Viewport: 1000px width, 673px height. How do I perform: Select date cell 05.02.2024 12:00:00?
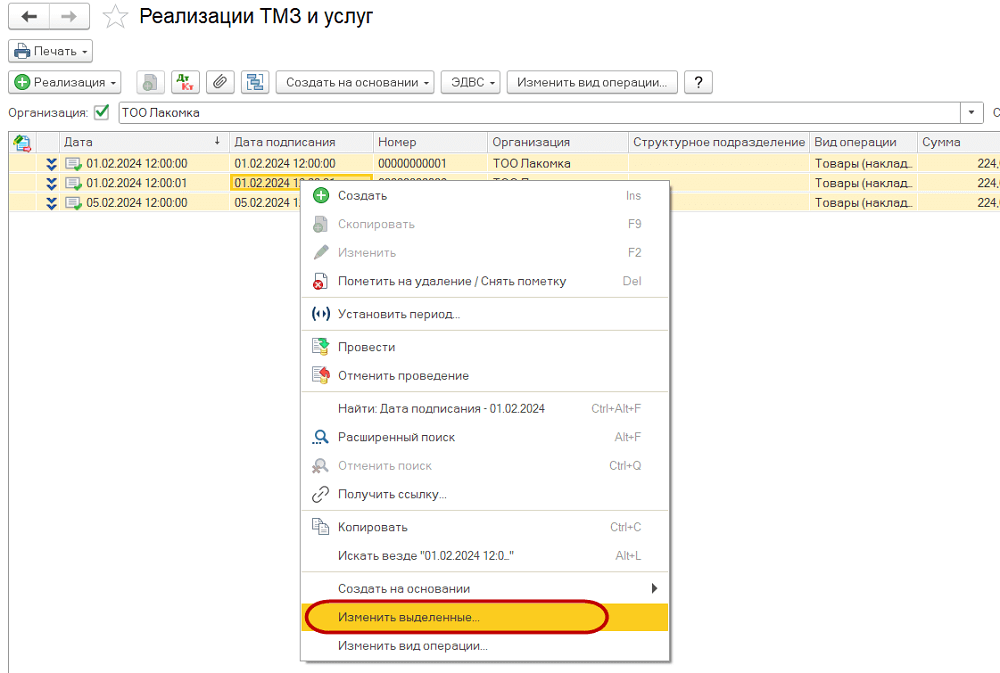136,203
